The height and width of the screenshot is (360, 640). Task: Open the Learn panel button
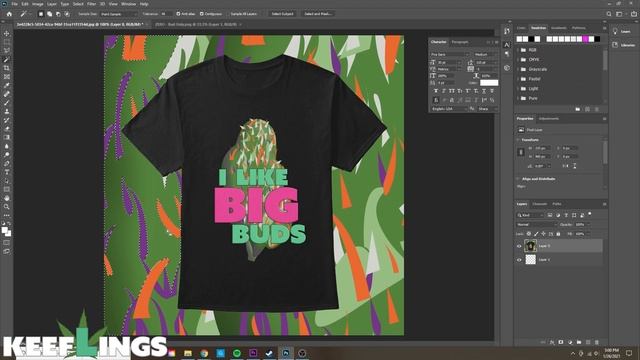click(622, 31)
